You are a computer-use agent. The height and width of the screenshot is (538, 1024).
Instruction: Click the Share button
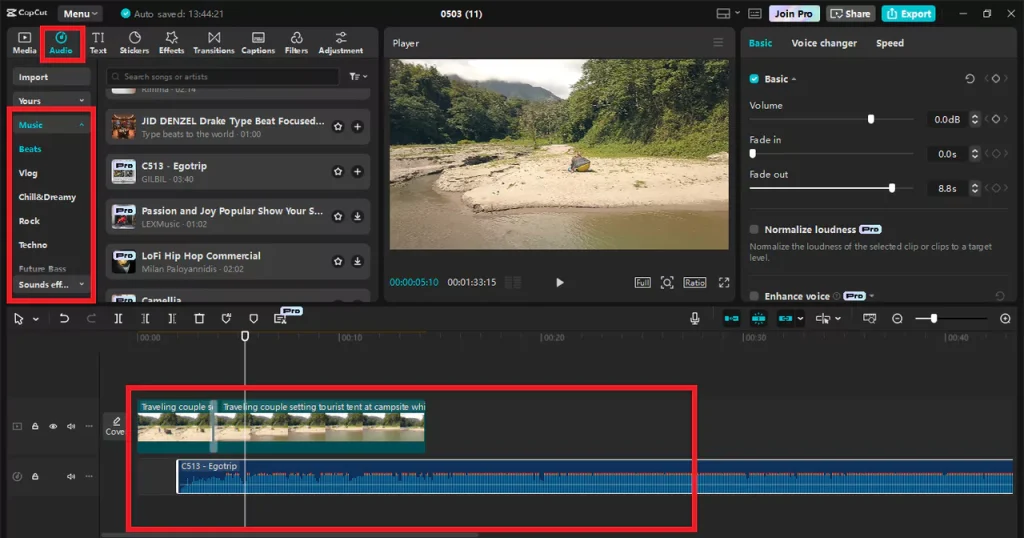(x=850, y=14)
